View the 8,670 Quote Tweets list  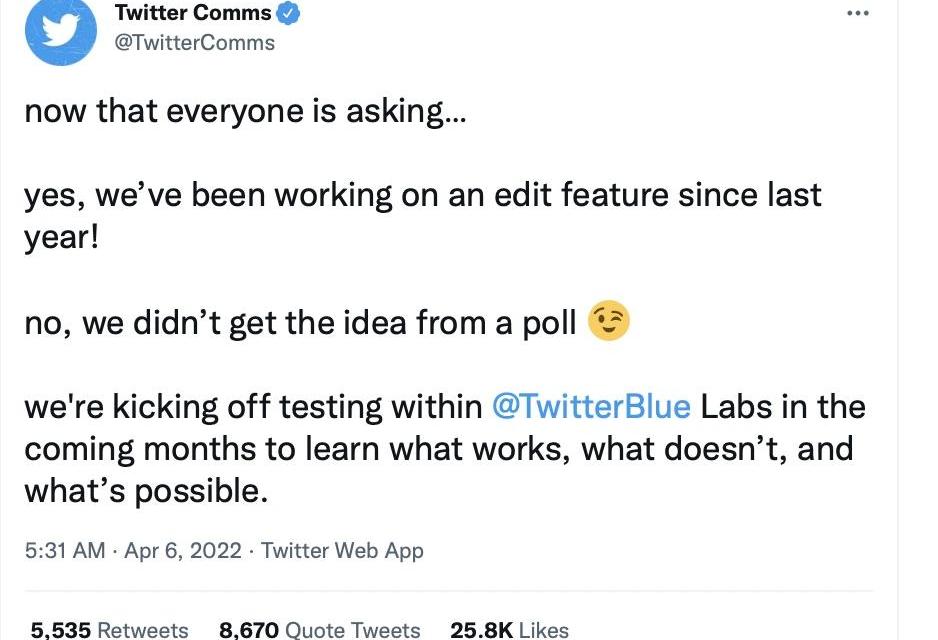tap(319, 629)
